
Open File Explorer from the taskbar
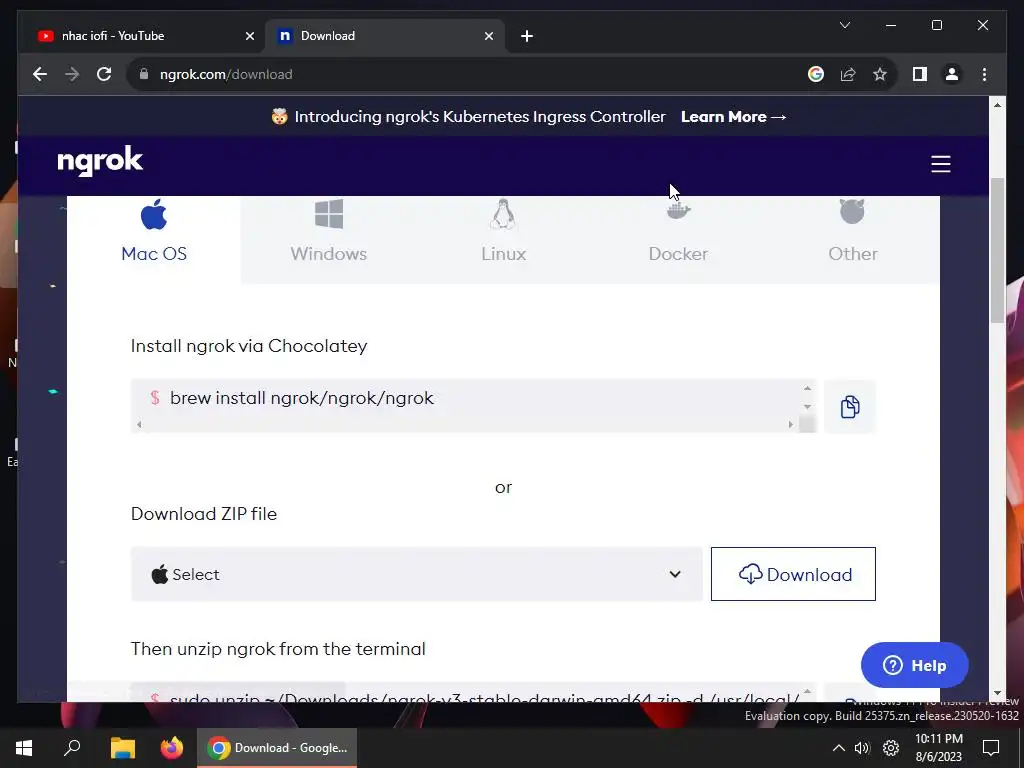pyautogui.click(x=122, y=748)
